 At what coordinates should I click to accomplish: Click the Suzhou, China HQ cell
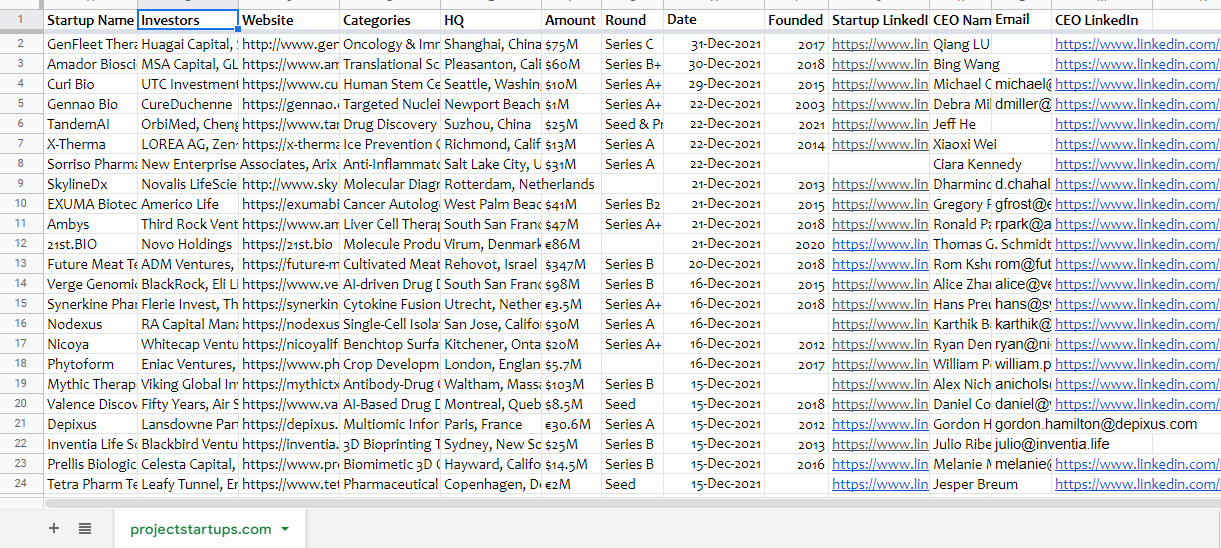491,124
